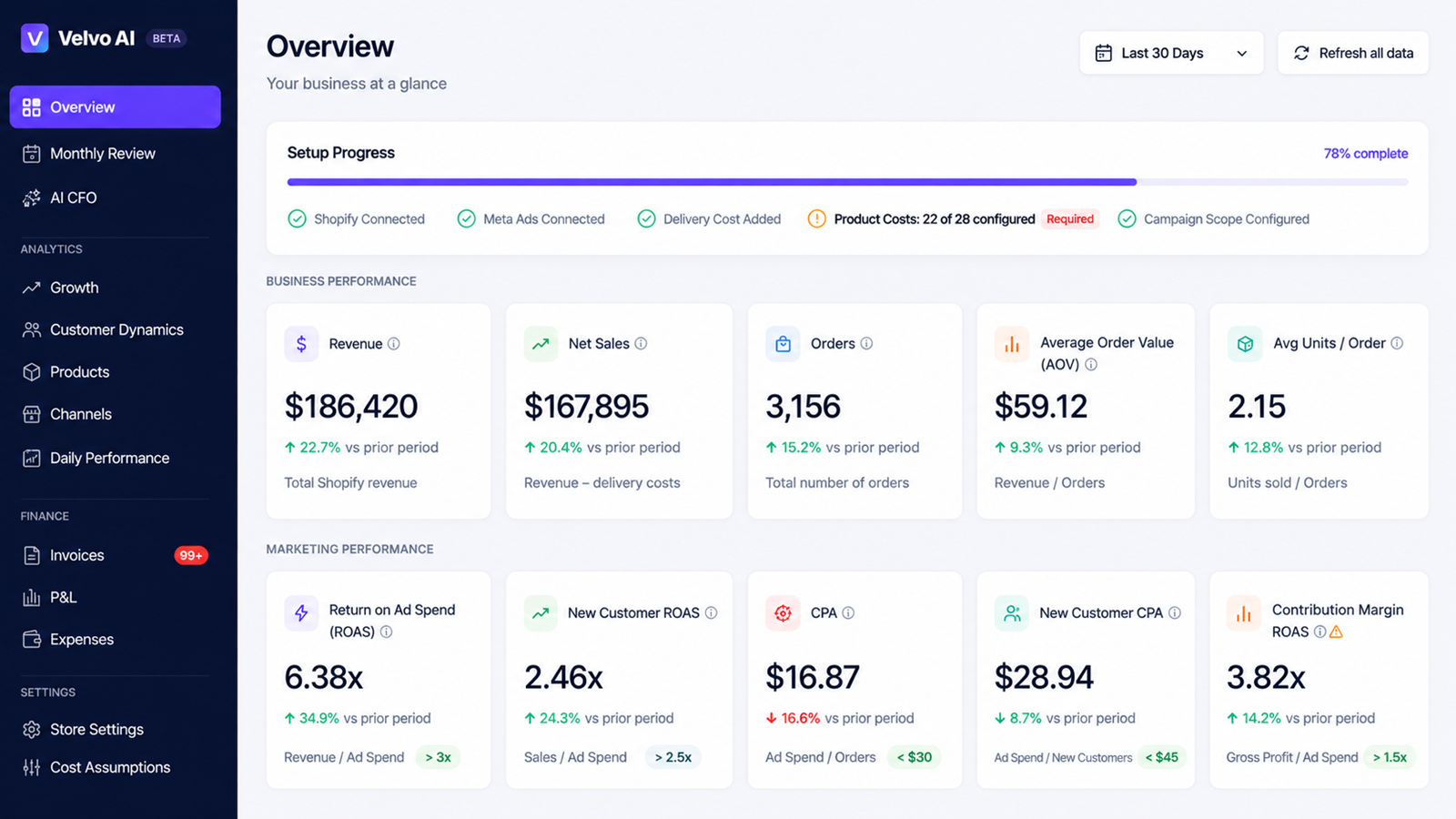Open Invoices with the 99+ badge
This screenshot has width=1456, height=819.
point(115,555)
